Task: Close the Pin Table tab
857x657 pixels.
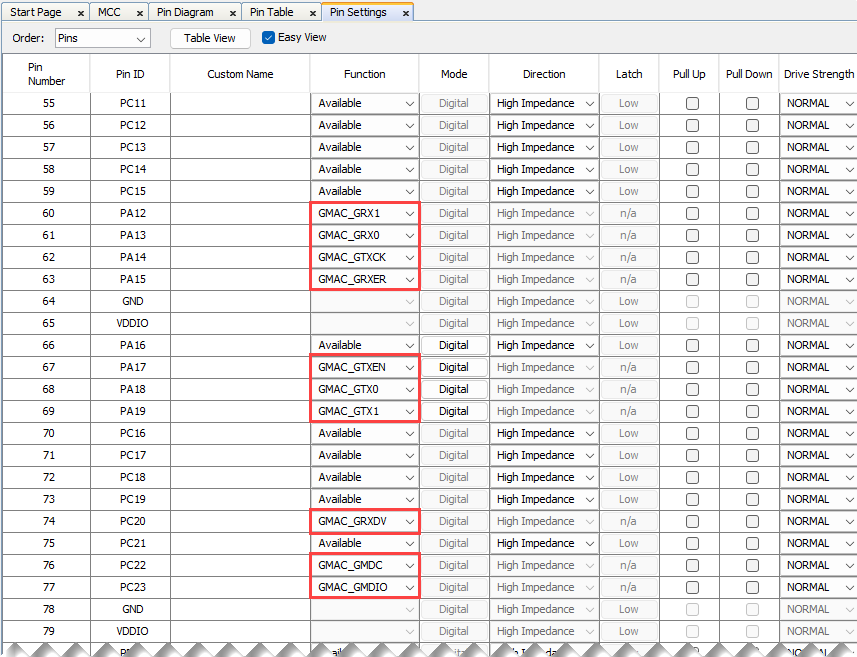Action: click(311, 13)
